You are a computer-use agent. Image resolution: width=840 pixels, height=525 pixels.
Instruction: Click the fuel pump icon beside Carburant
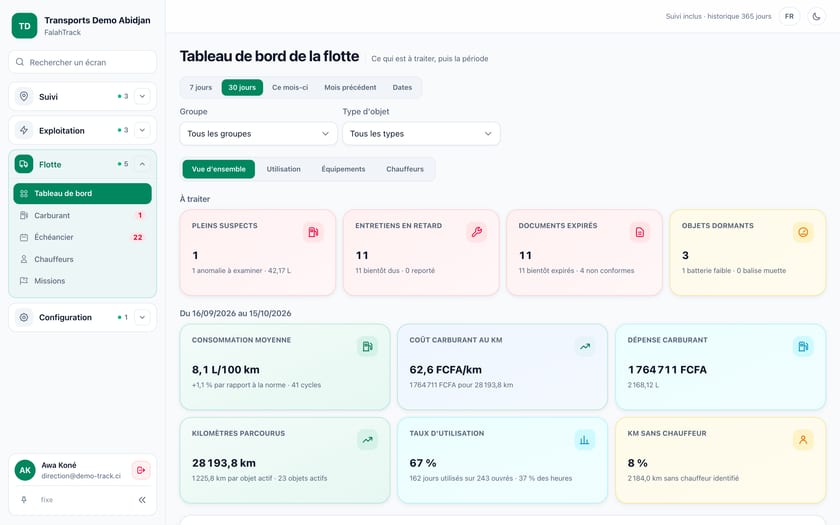pyautogui.click(x=24, y=215)
